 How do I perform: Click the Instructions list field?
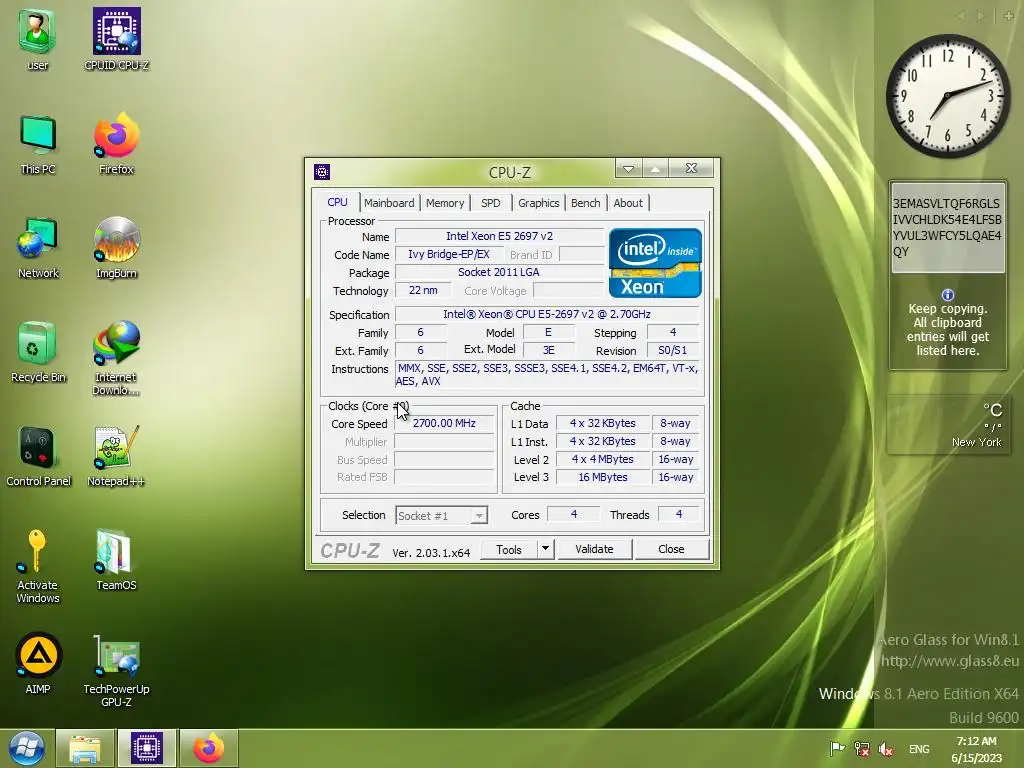click(547, 375)
